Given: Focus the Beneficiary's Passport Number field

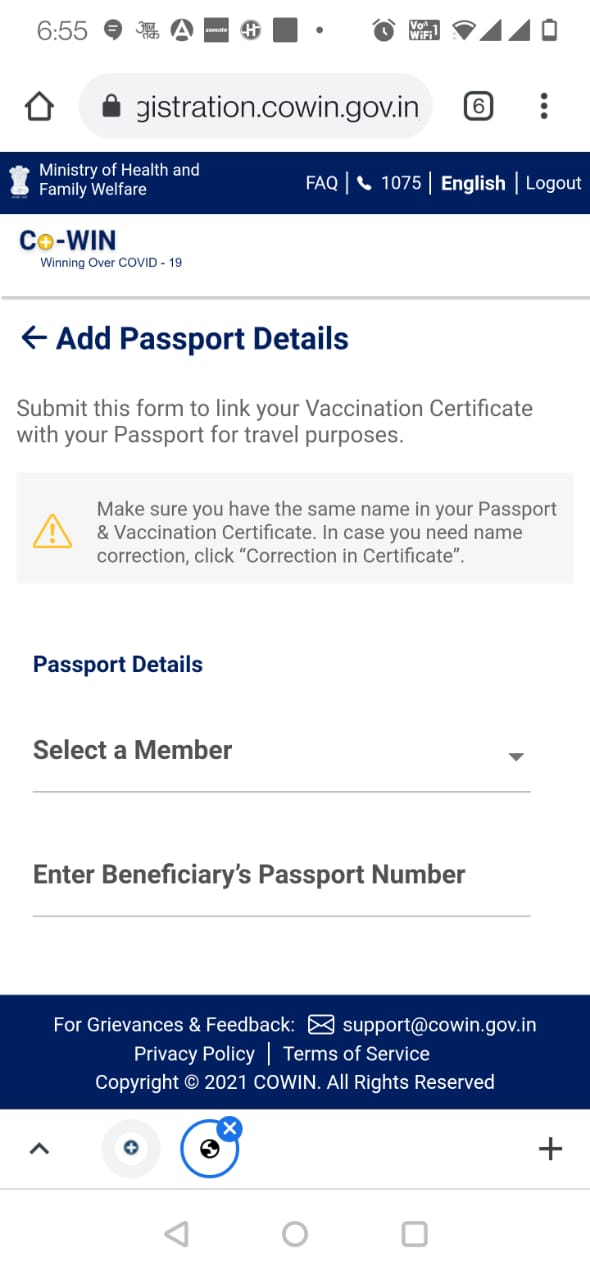Looking at the screenshot, I should pos(281,879).
